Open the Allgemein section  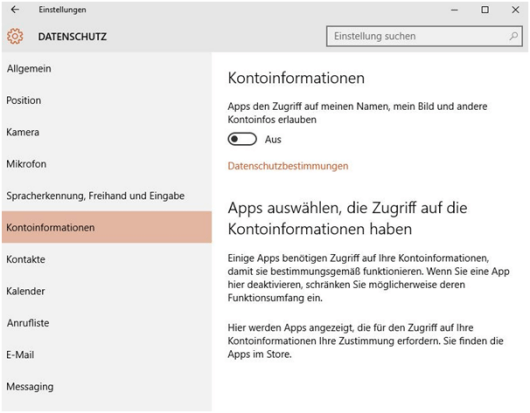107,69
